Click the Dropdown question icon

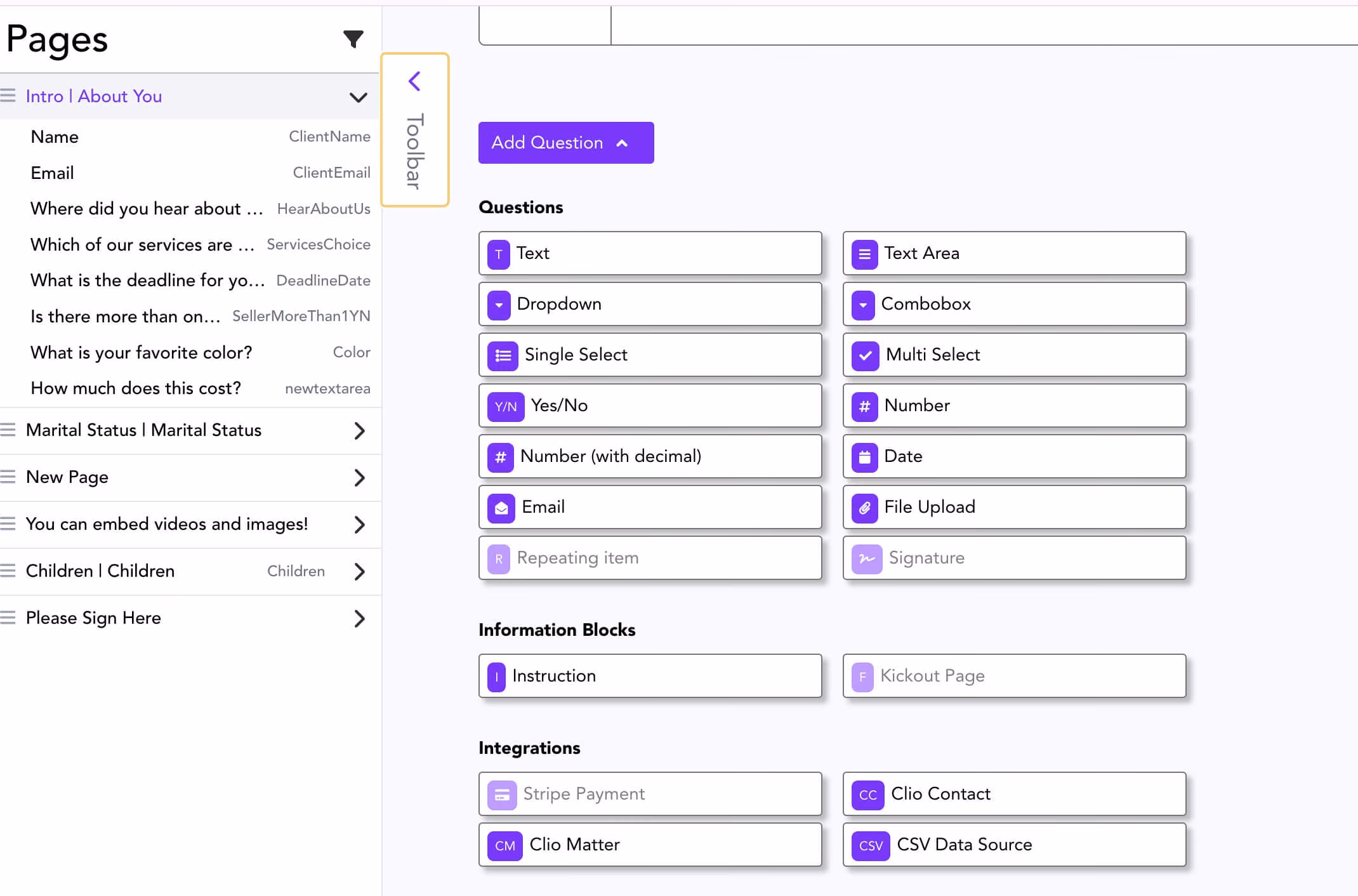tap(499, 305)
